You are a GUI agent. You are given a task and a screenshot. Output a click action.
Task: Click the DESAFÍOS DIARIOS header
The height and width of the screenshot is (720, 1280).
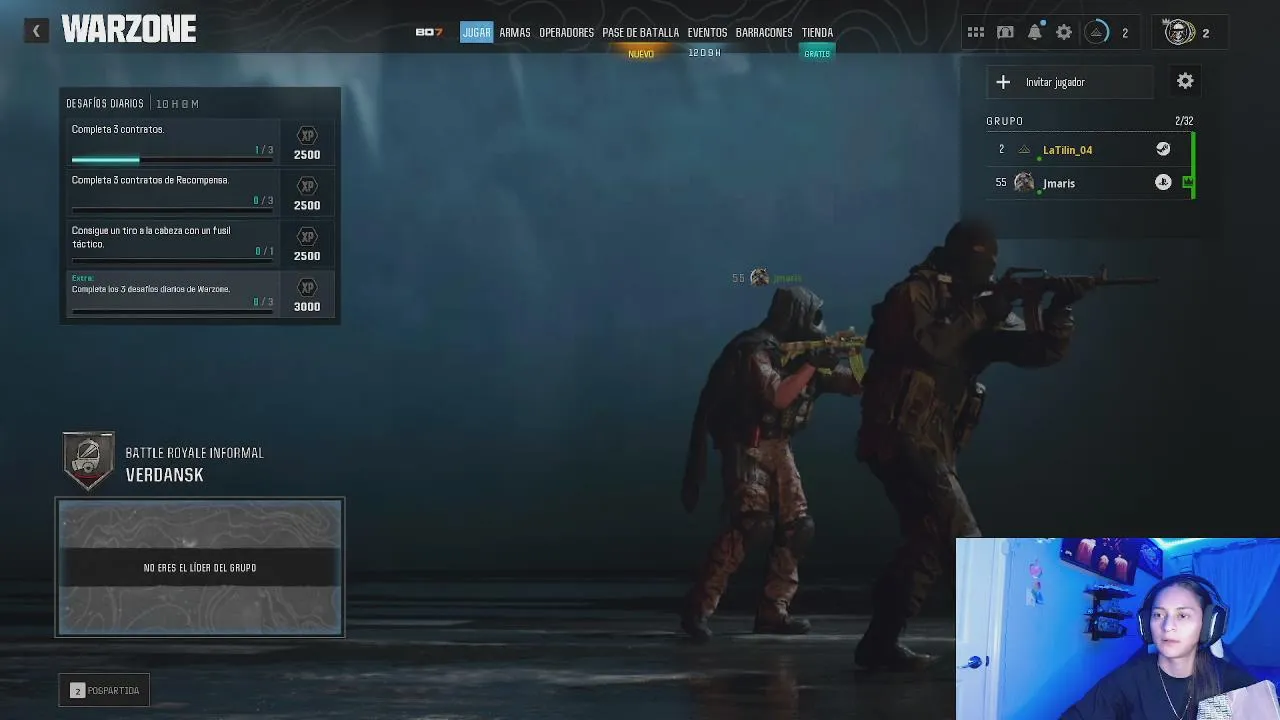[x=105, y=104]
